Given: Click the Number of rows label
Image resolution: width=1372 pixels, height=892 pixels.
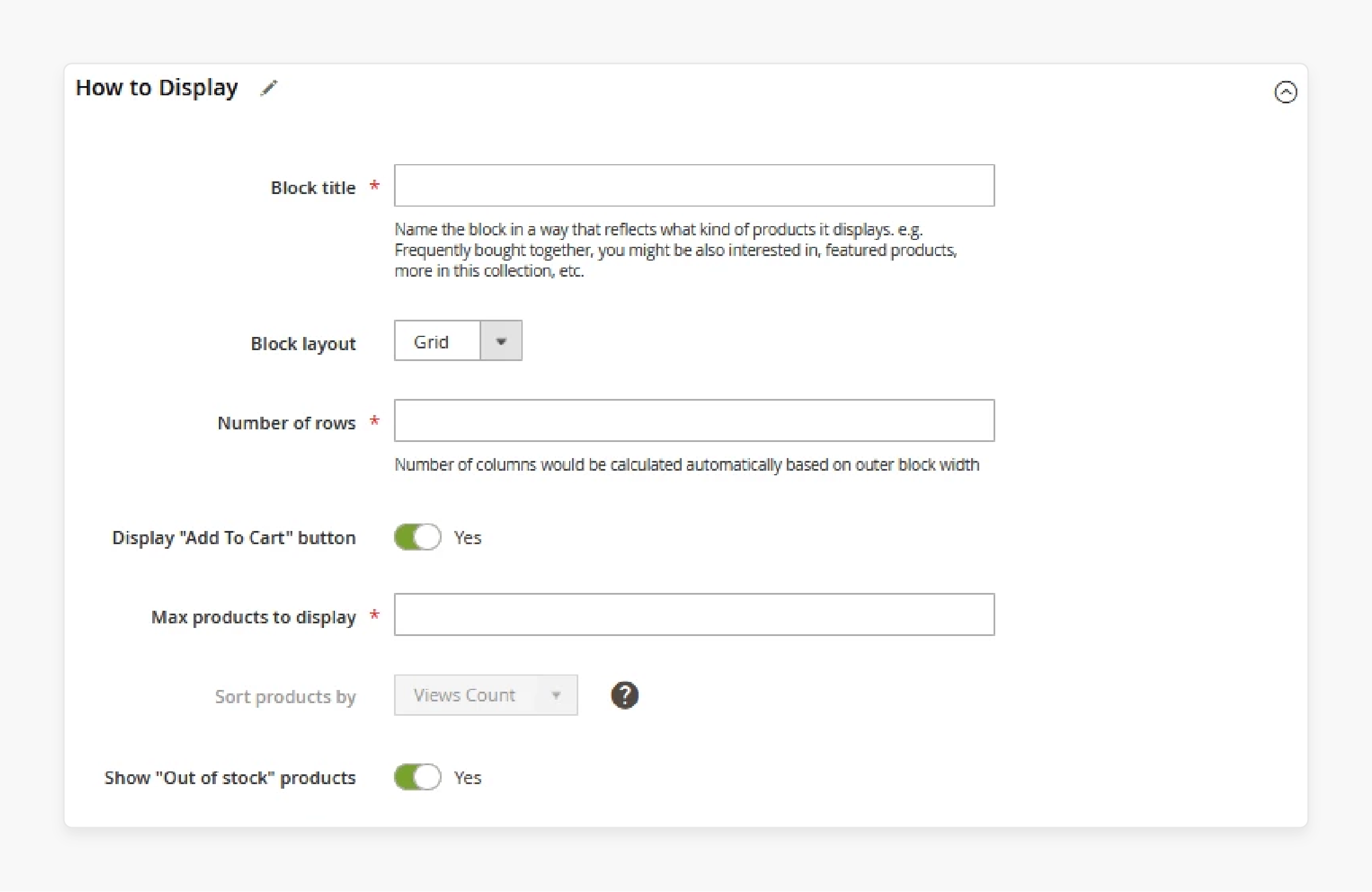Looking at the screenshot, I should pyautogui.click(x=287, y=423).
